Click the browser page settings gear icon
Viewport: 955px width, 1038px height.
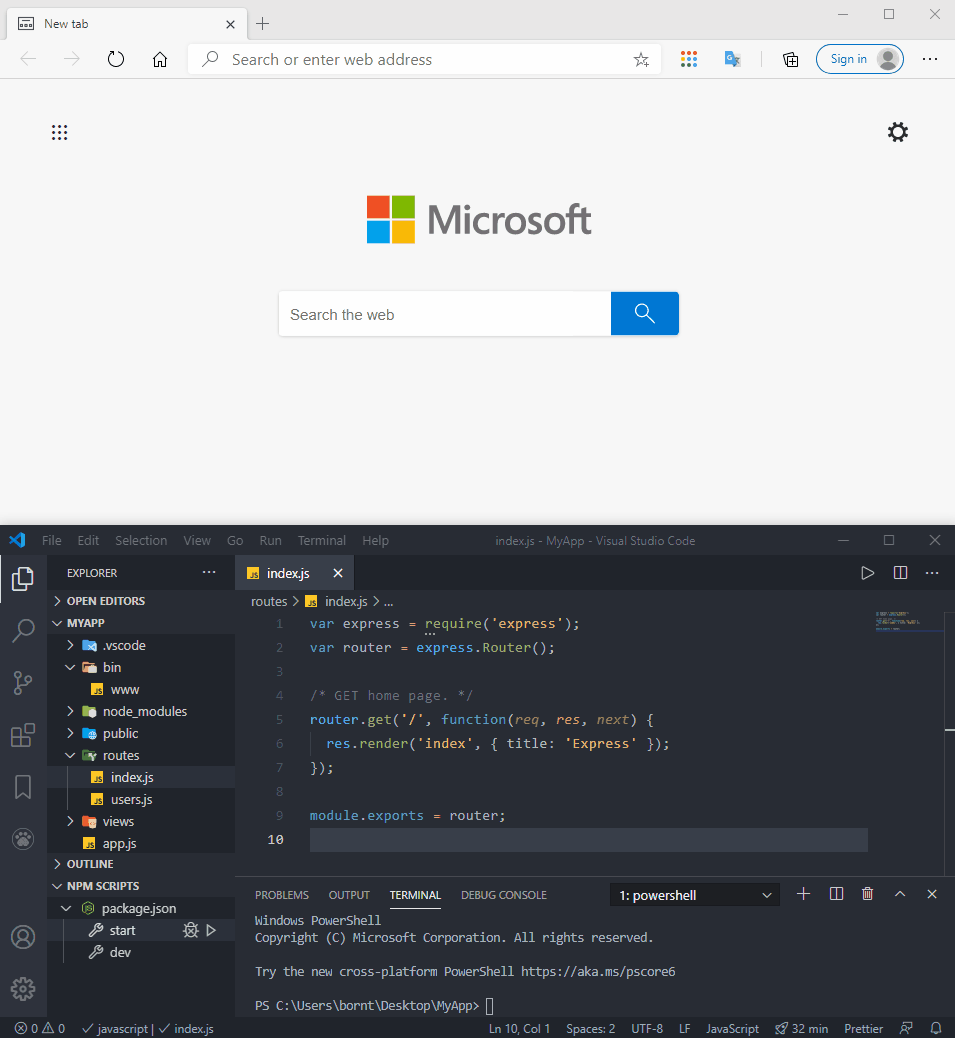point(898,132)
